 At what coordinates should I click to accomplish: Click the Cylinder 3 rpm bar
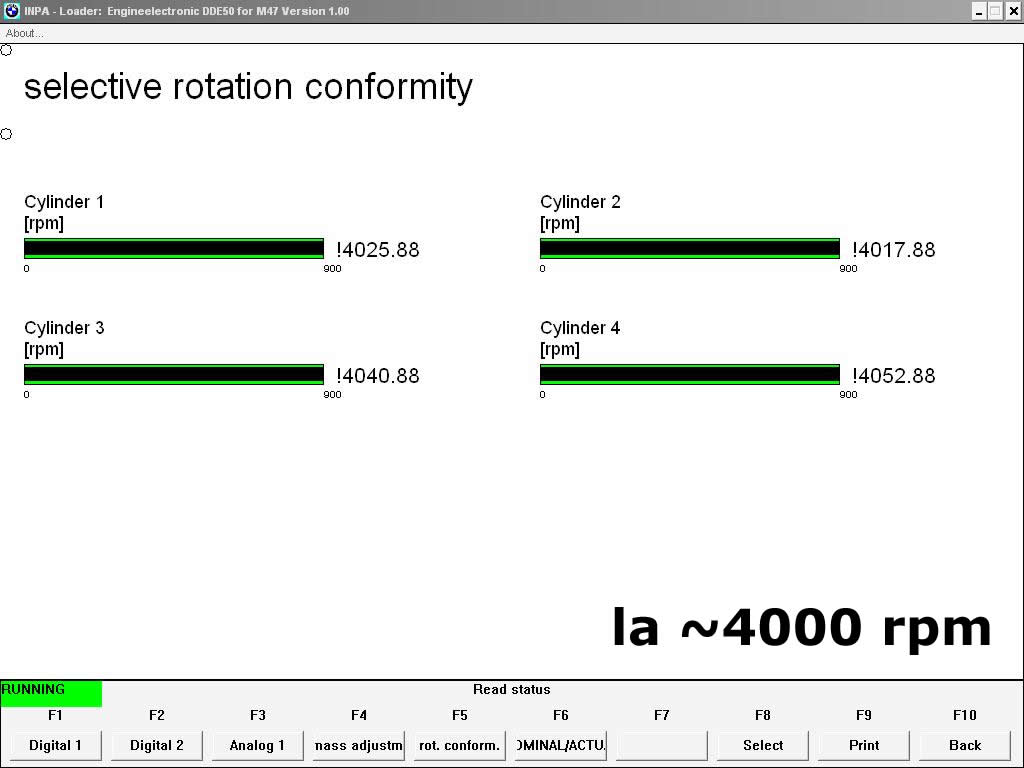[x=174, y=375]
